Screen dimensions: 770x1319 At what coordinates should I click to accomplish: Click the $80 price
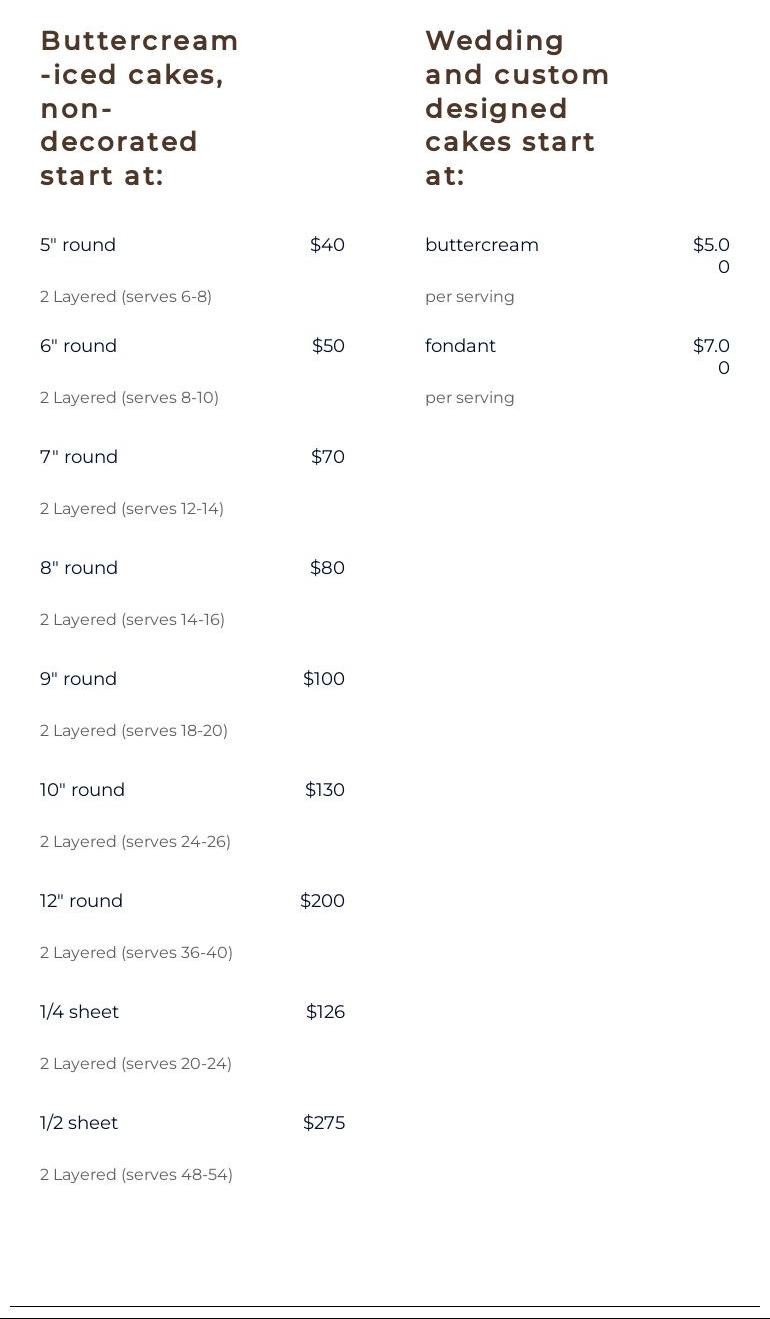pos(327,568)
